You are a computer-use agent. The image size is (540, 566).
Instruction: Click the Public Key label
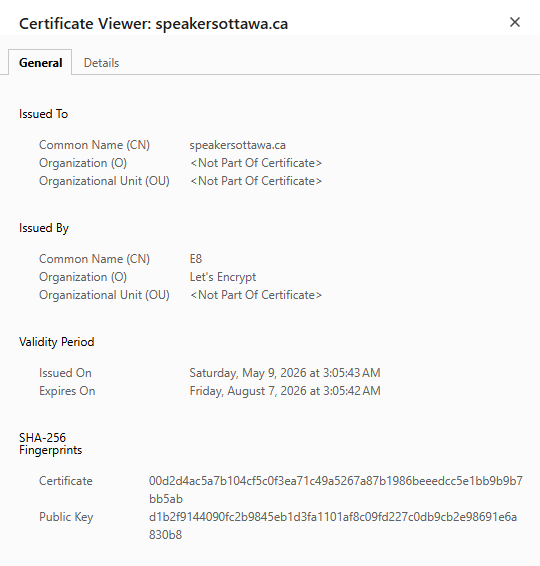66,517
